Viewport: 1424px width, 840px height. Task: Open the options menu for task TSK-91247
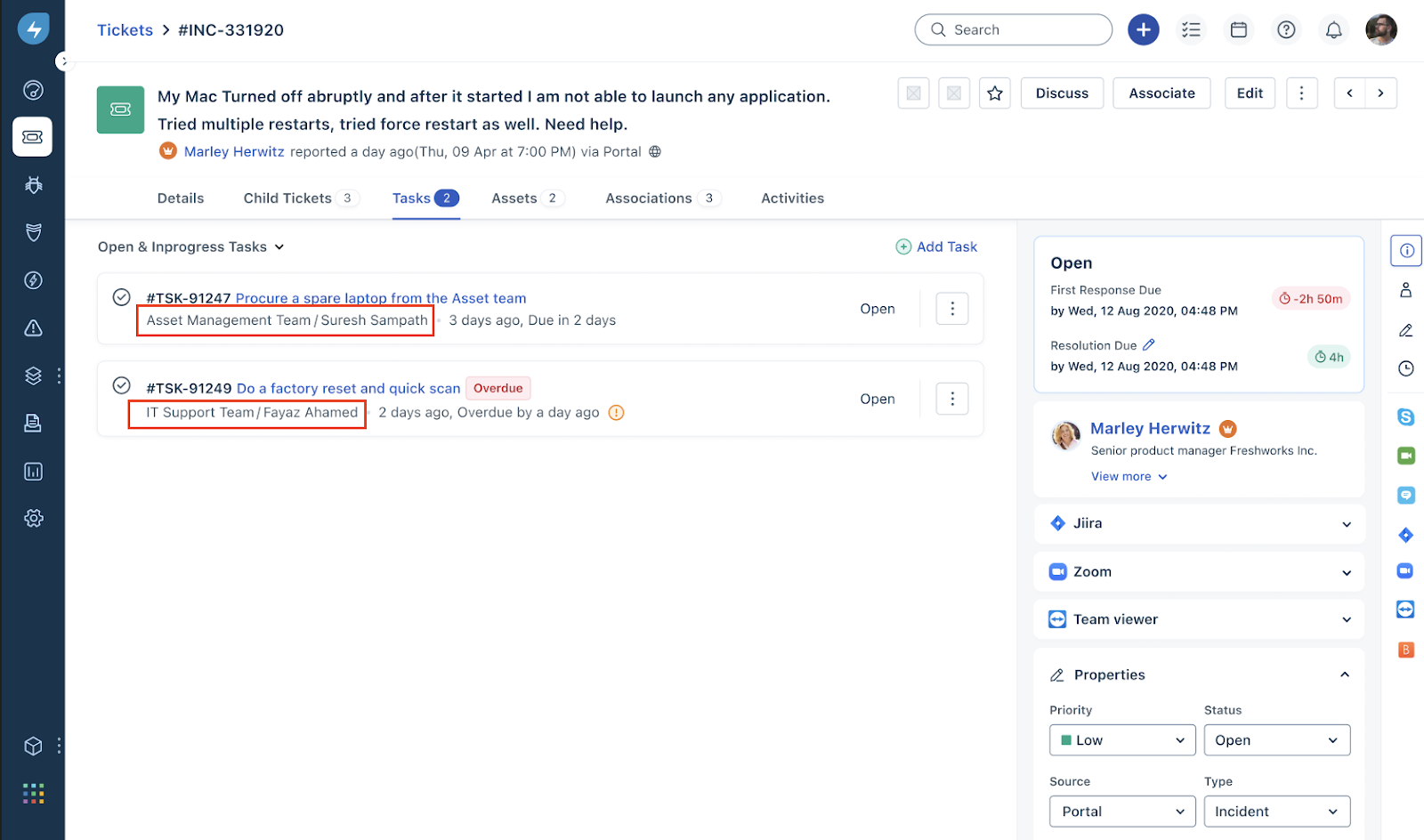952,309
